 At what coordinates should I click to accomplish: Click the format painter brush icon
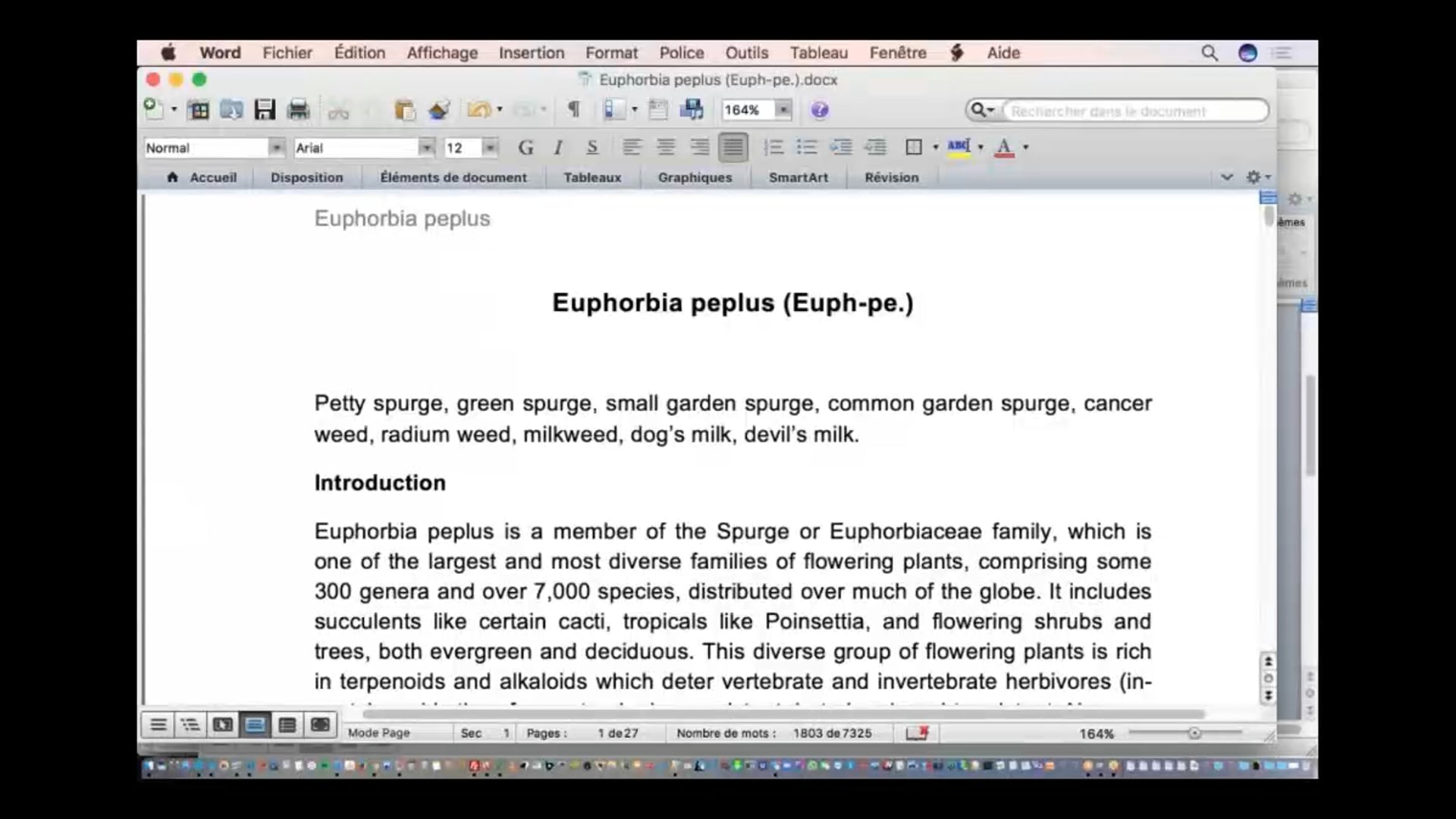click(x=438, y=110)
